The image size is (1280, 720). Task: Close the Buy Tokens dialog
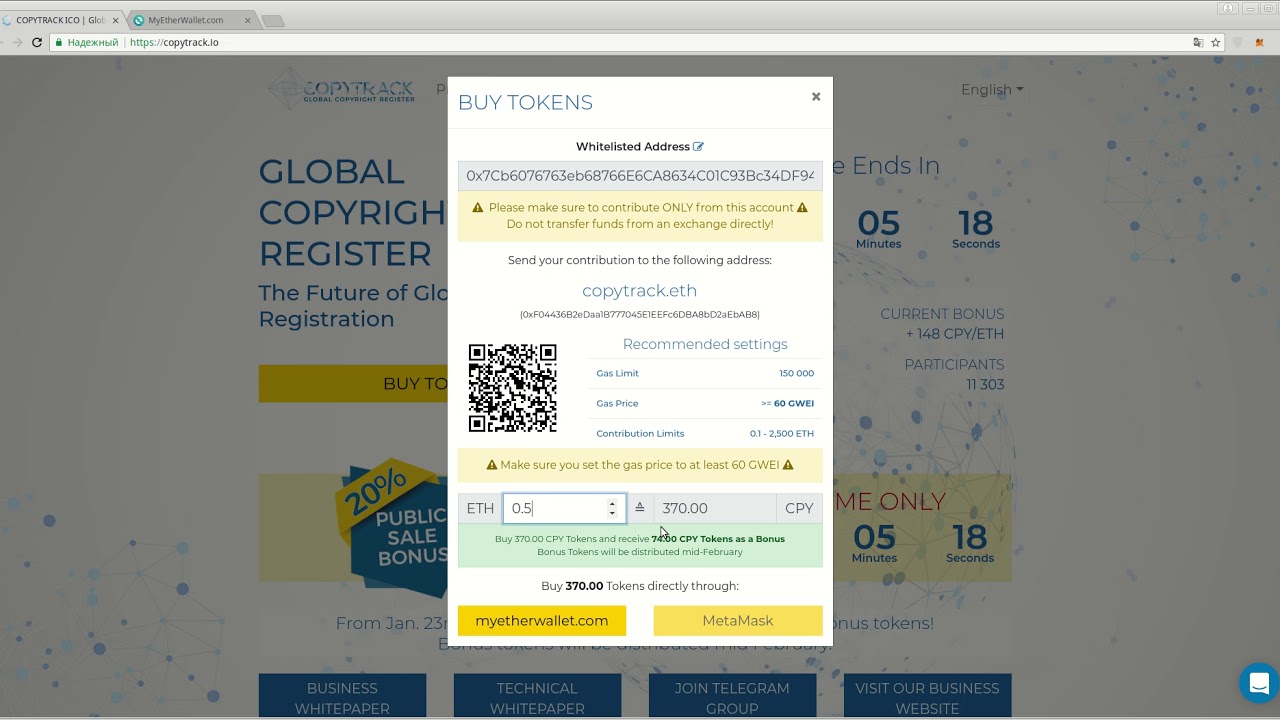click(816, 97)
